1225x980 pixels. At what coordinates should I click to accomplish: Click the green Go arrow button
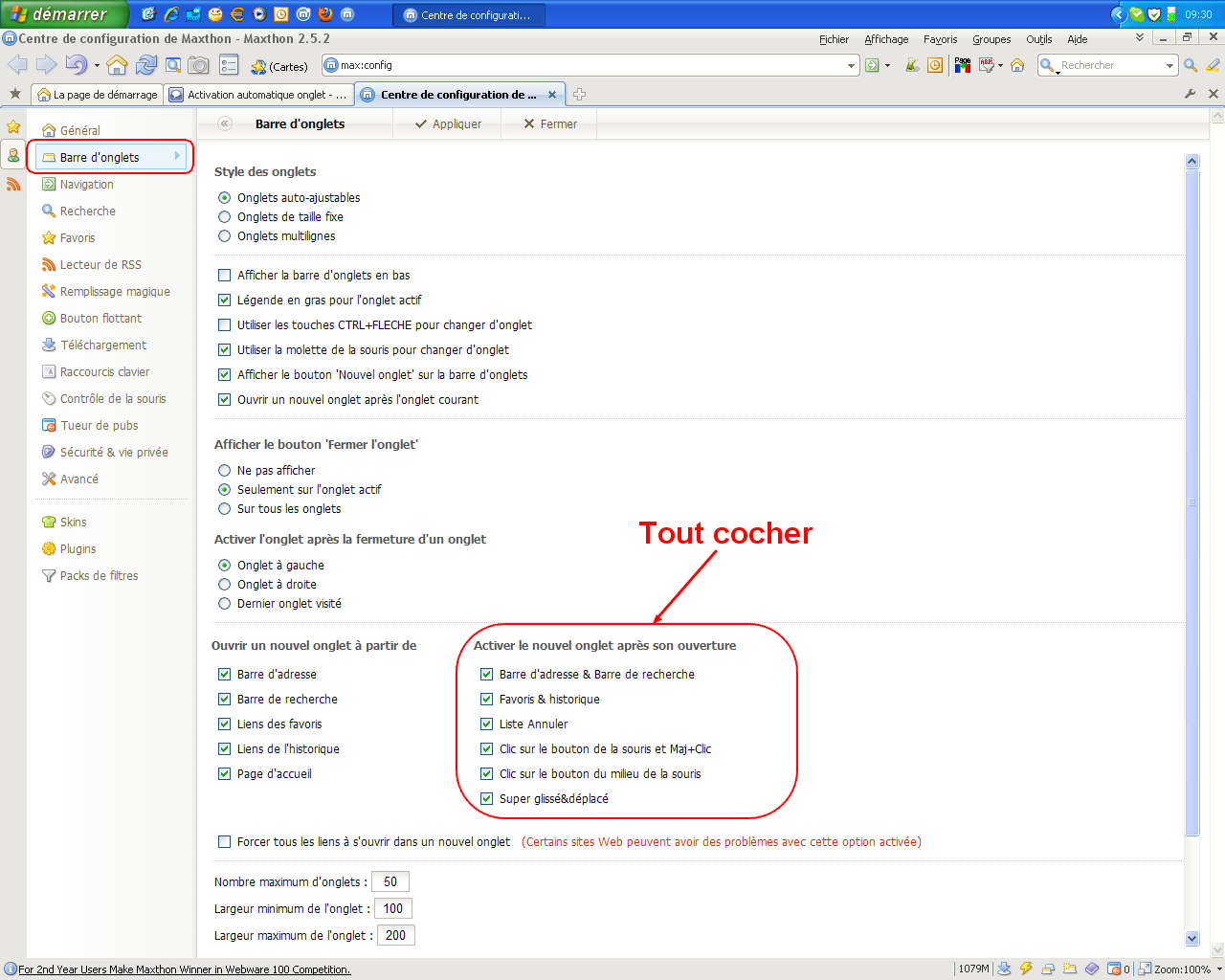pyautogui.click(x=872, y=65)
